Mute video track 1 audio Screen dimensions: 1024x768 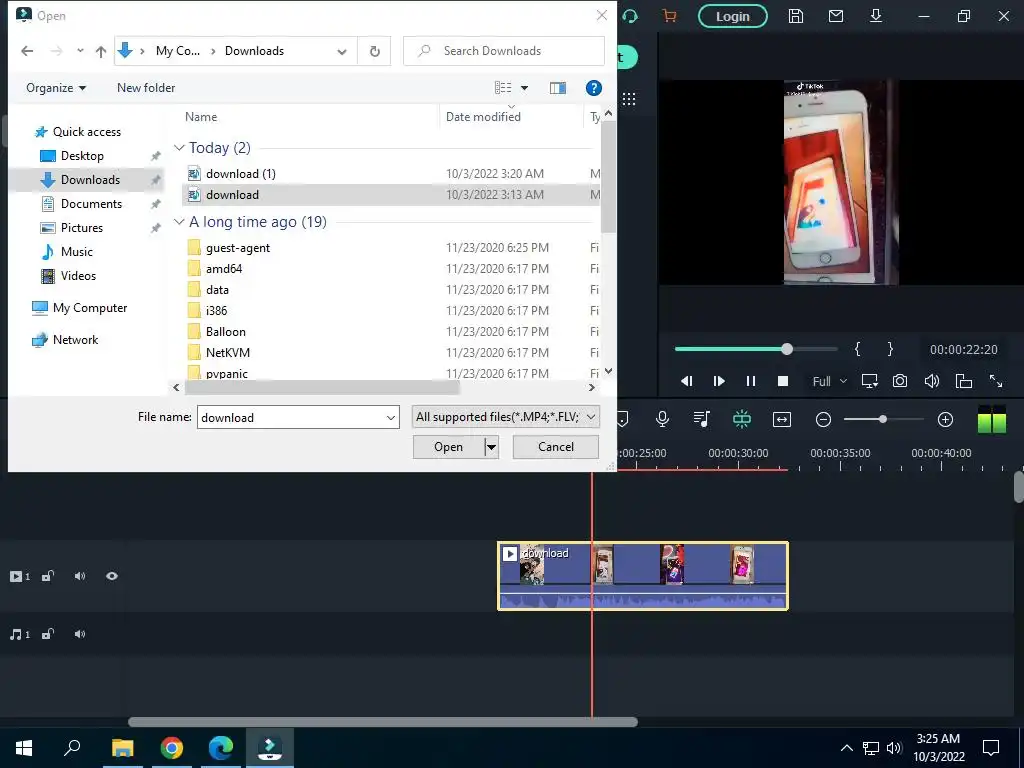80,576
